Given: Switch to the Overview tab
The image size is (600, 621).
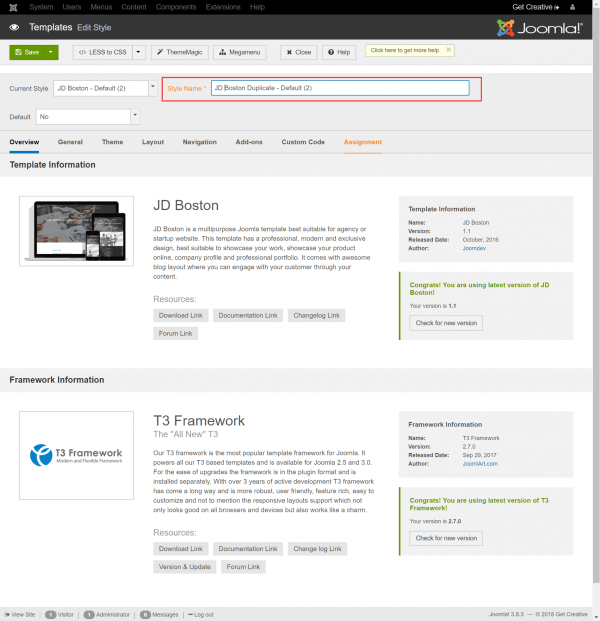Looking at the screenshot, I should 24,142.
